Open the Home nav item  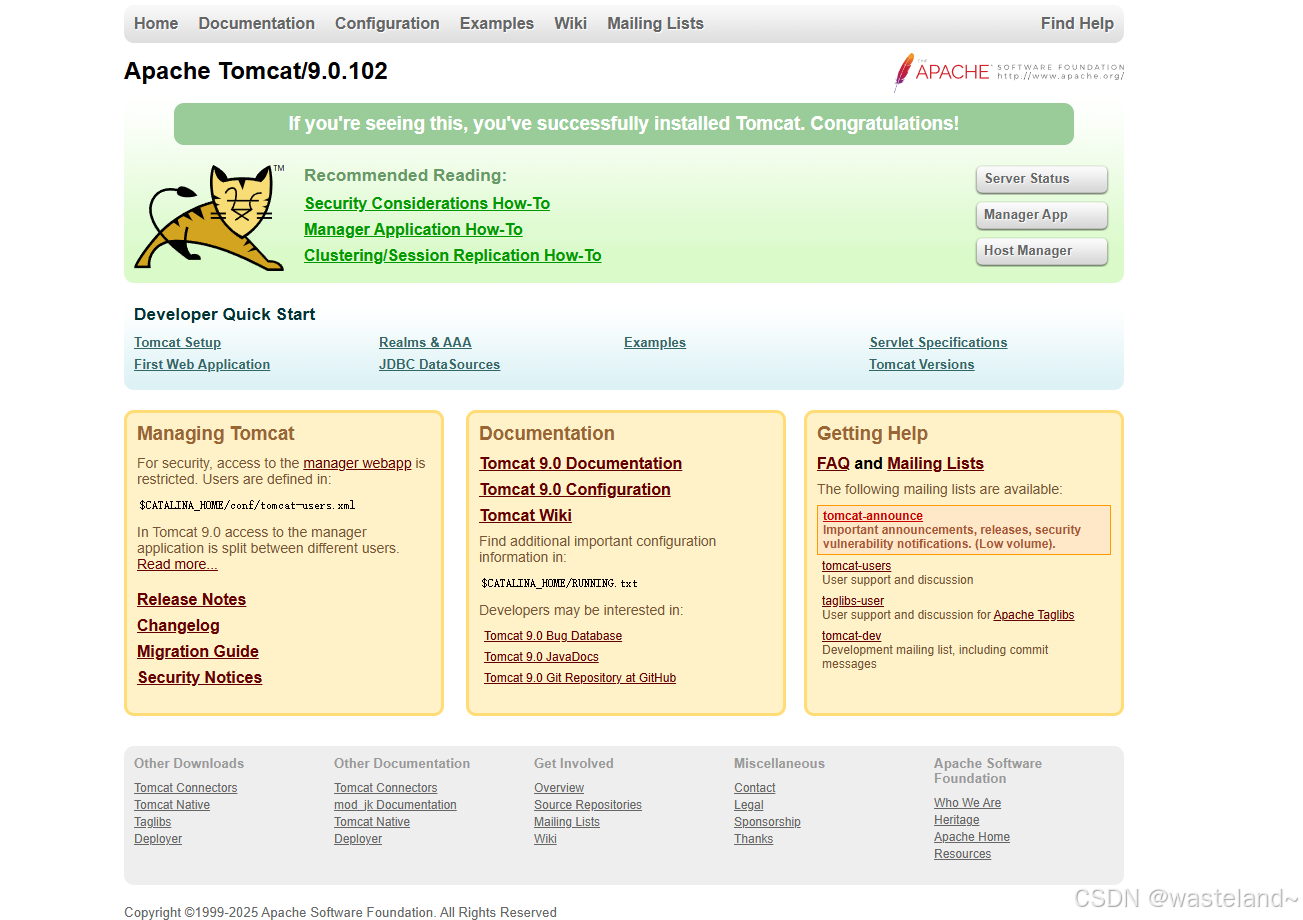click(156, 23)
